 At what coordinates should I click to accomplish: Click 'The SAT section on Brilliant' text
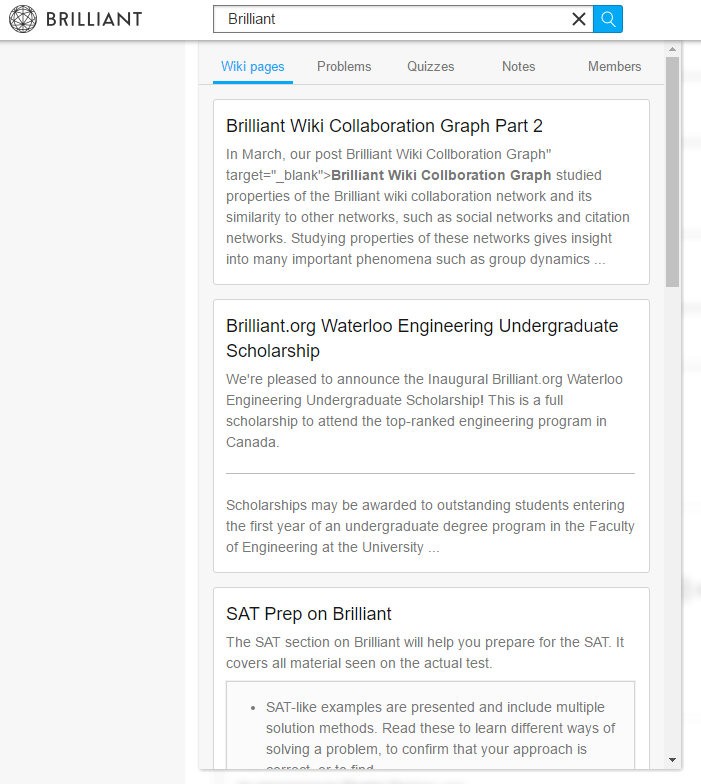pos(425,652)
